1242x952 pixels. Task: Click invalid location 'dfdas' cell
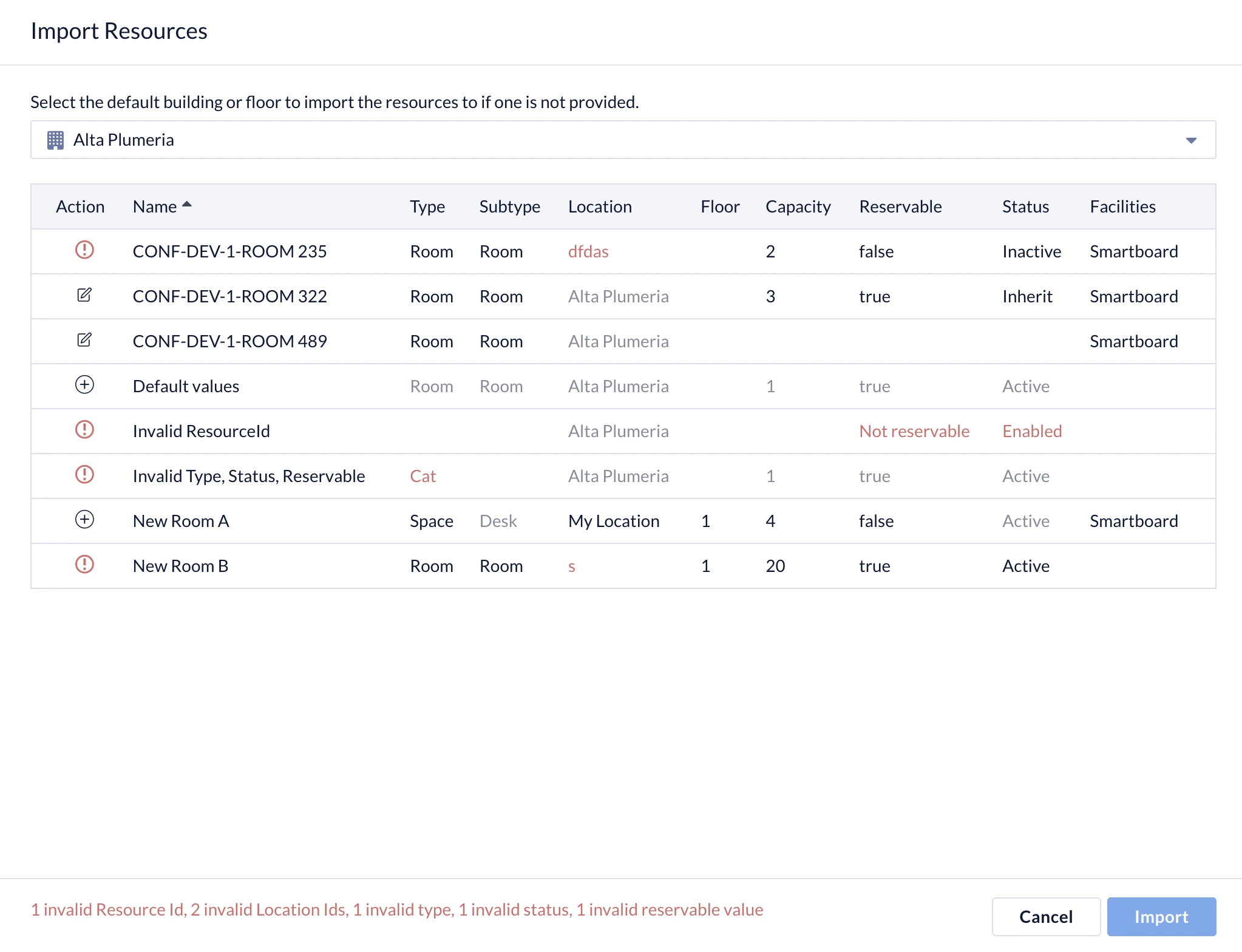(588, 251)
